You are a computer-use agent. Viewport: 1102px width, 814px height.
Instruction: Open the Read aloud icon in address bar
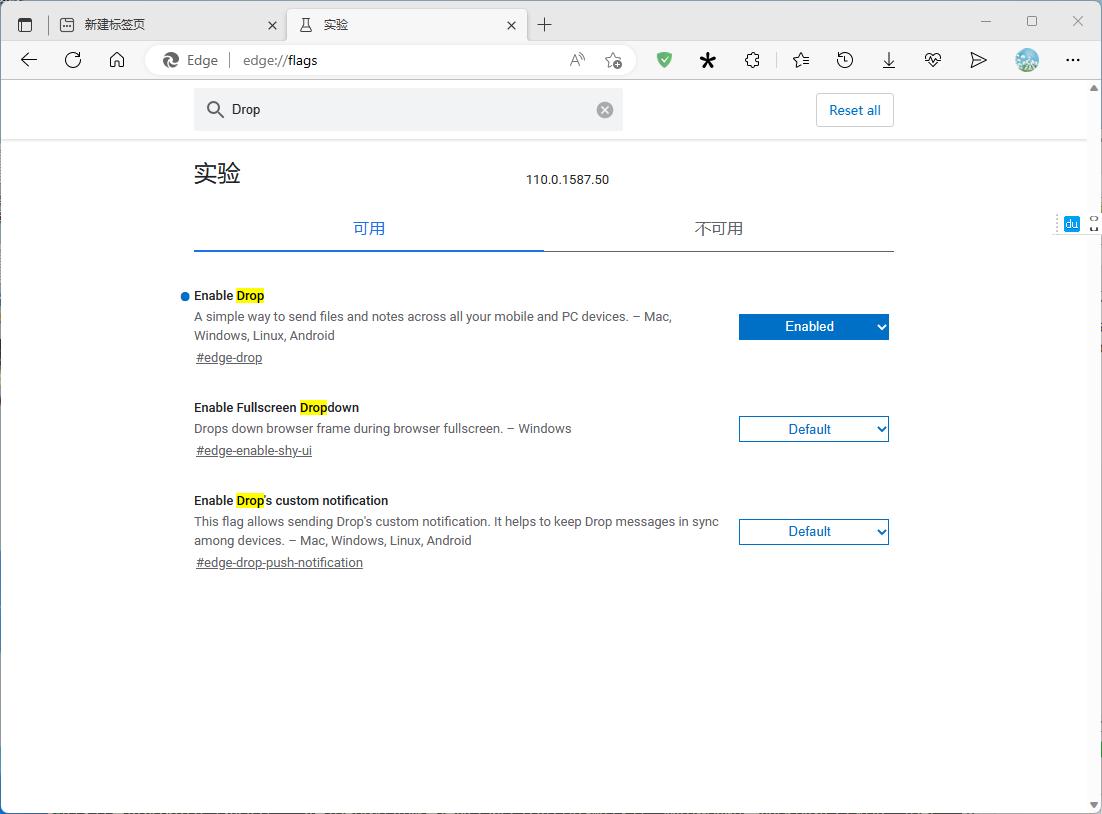[577, 60]
